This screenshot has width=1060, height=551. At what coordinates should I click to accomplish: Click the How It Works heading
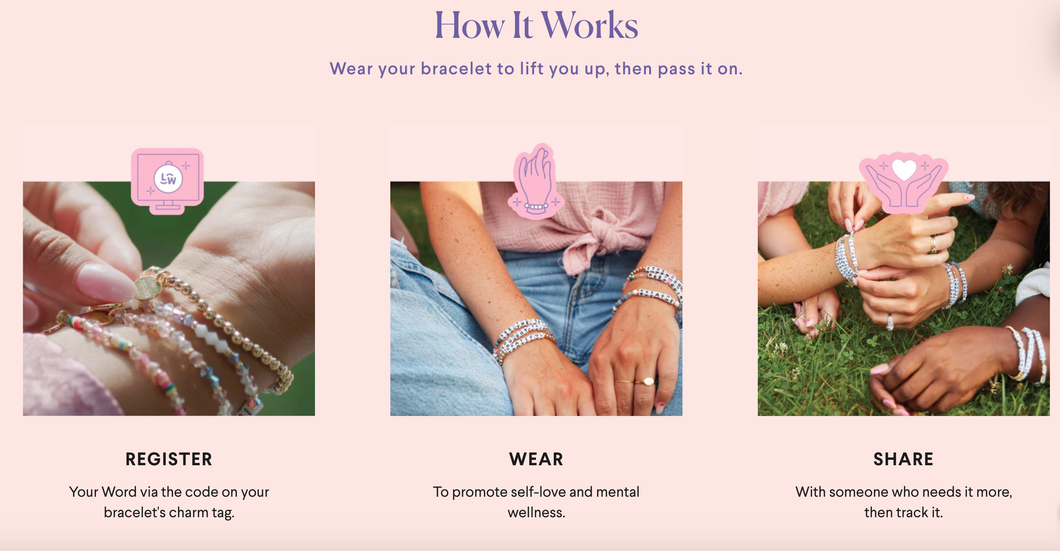coord(536,26)
